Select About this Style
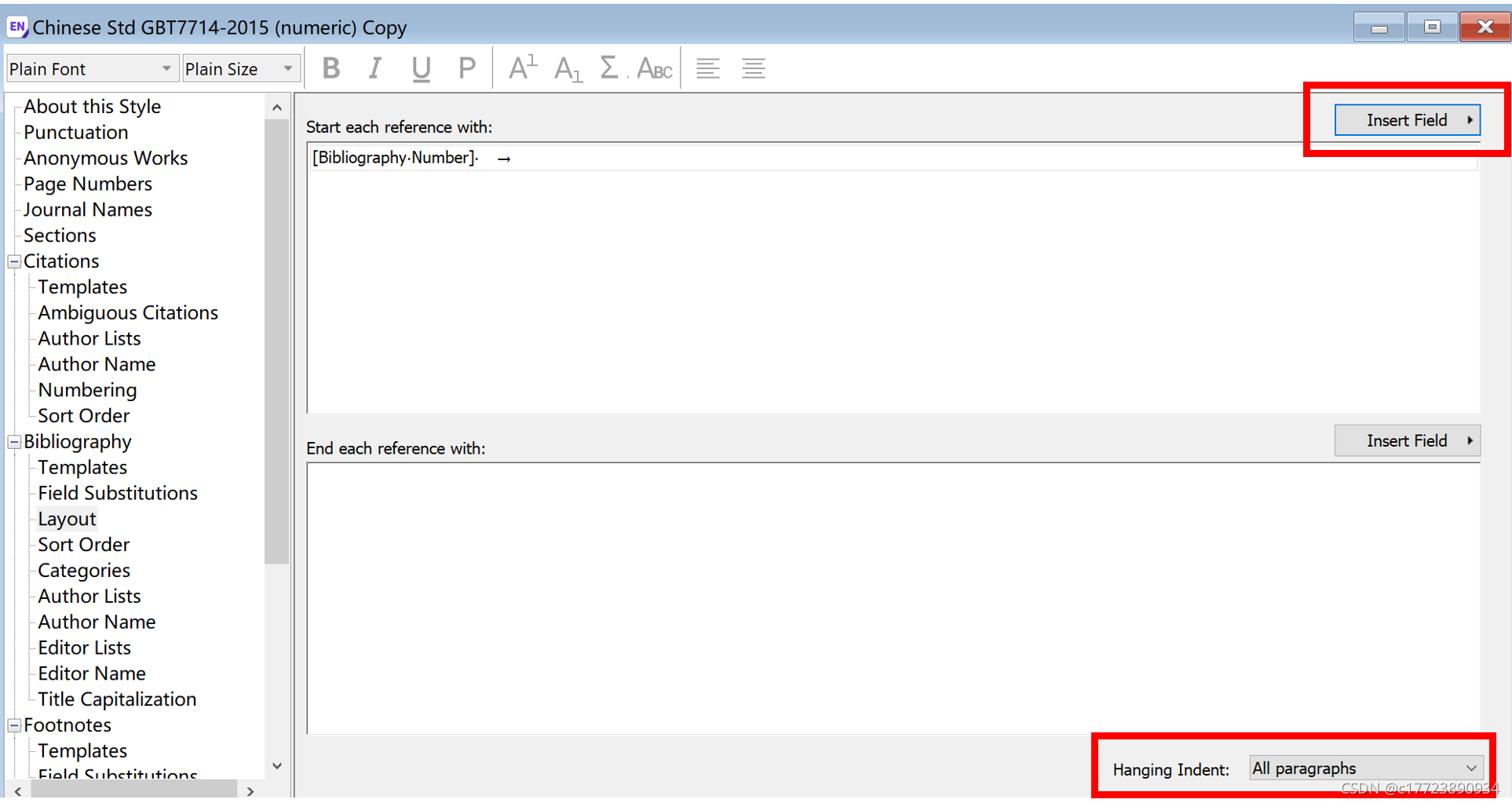The height and width of the screenshot is (803, 1512). click(x=92, y=107)
